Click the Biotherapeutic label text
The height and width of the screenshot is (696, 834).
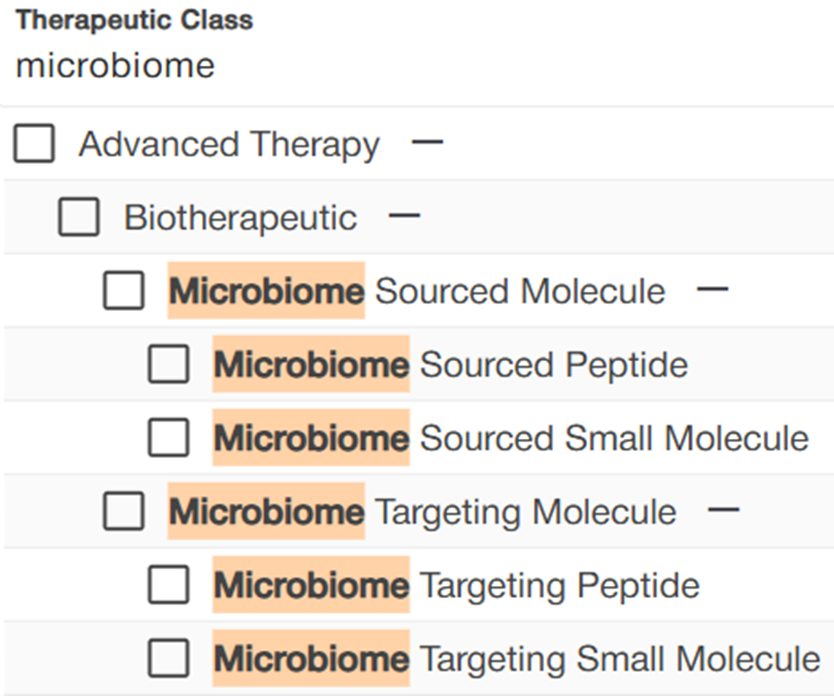(x=240, y=218)
